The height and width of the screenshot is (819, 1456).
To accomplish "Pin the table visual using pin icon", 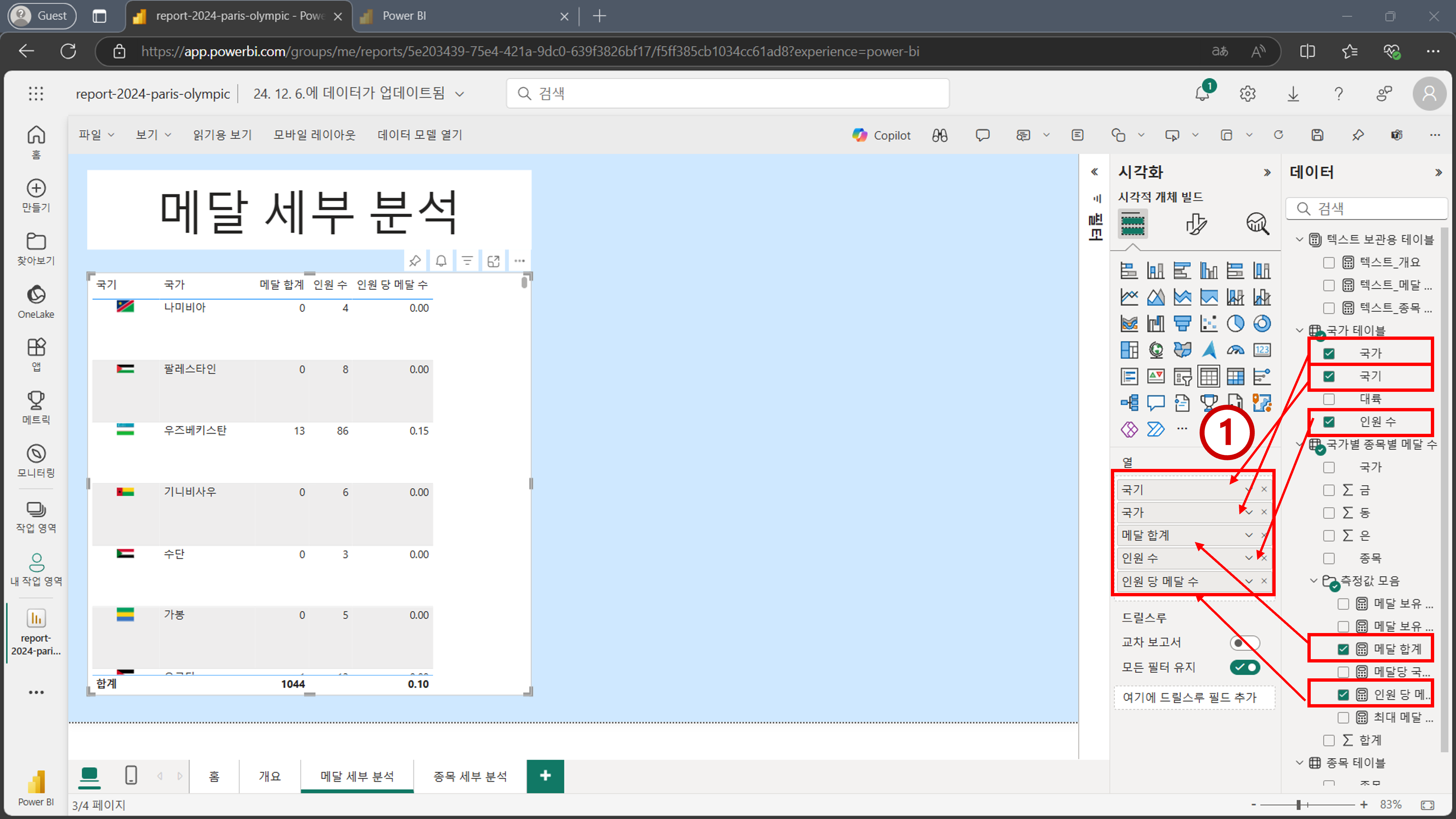I will (415, 260).
